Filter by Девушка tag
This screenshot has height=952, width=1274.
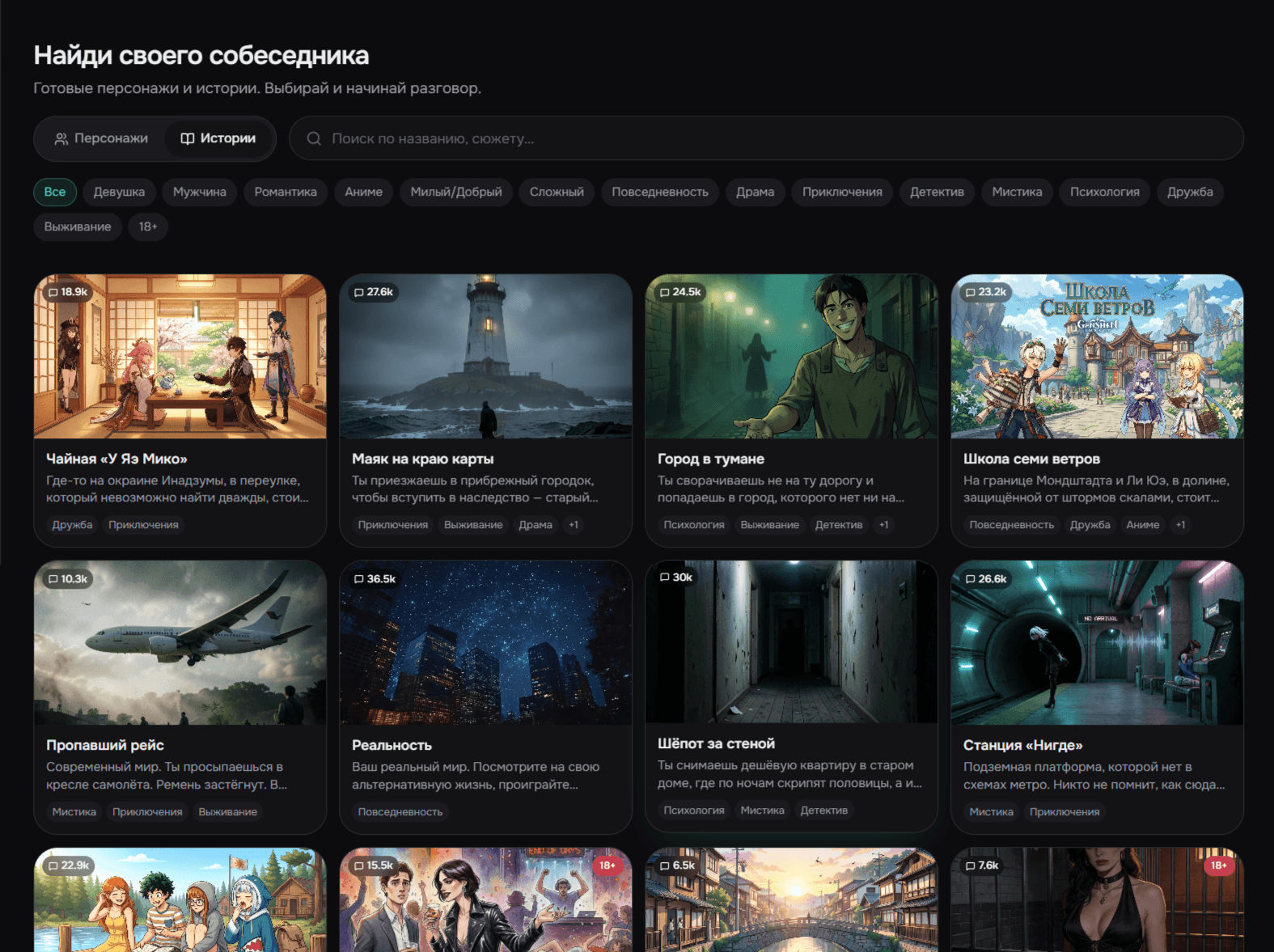tap(119, 192)
